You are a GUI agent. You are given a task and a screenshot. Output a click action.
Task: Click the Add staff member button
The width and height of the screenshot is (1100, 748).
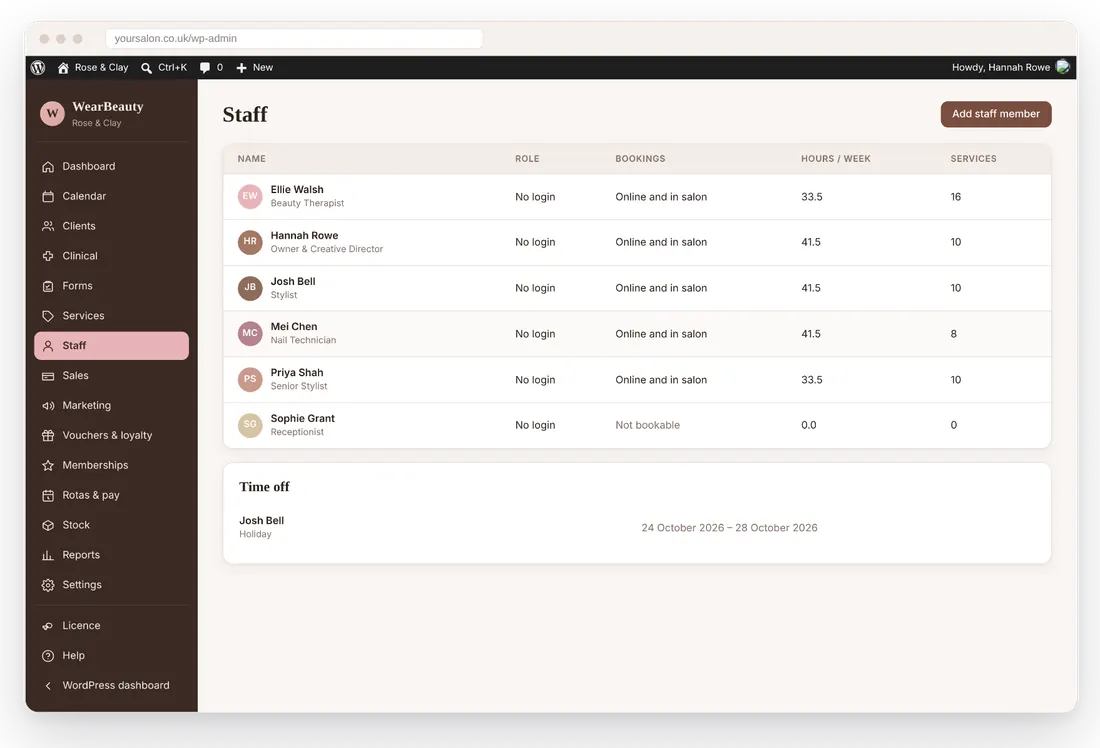tap(995, 114)
